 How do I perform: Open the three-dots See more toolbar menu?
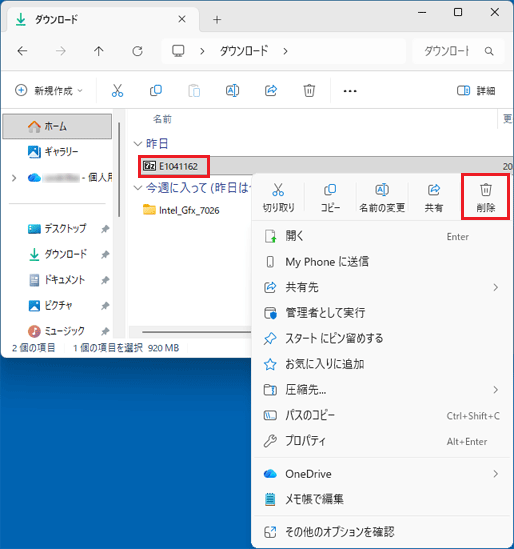point(350,91)
